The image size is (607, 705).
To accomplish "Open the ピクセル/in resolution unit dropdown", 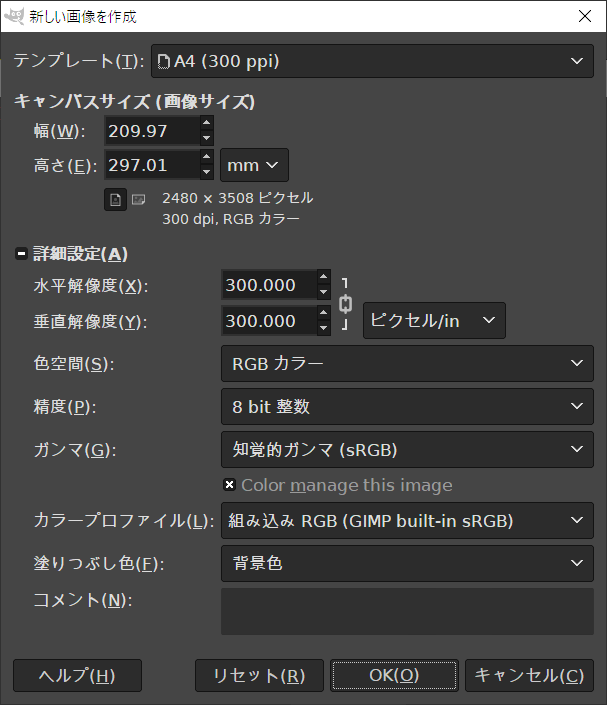I will pyautogui.click(x=434, y=321).
